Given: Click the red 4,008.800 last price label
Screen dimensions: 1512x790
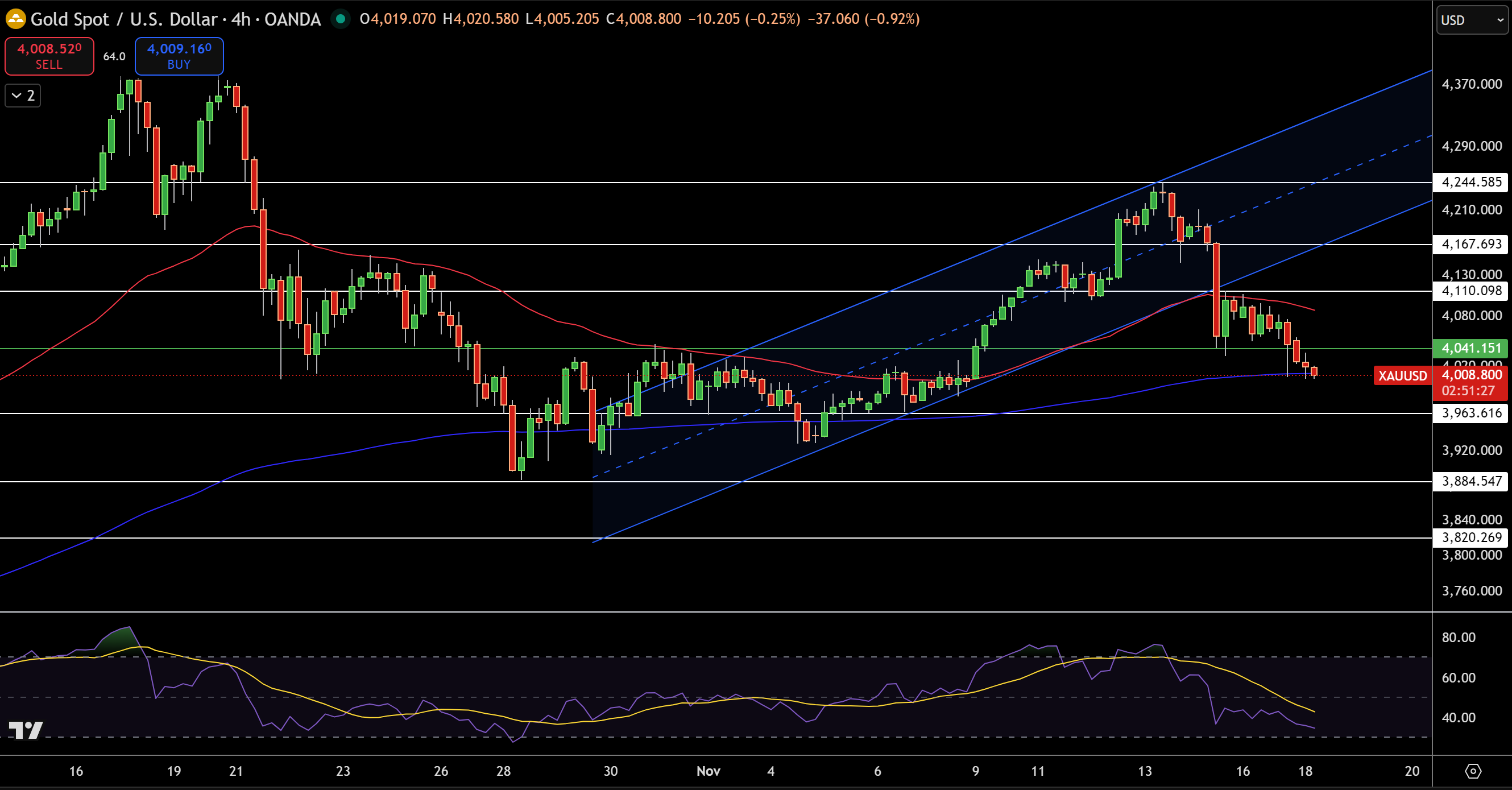Looking at the screenshot, I should coord(1470,375).
